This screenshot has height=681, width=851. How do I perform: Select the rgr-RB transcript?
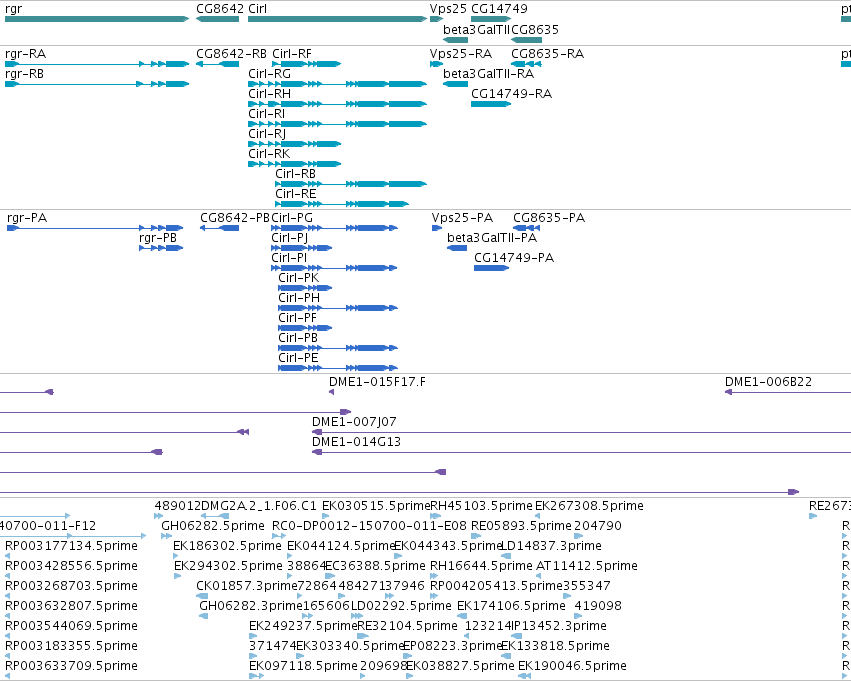(x=97, y=84)
